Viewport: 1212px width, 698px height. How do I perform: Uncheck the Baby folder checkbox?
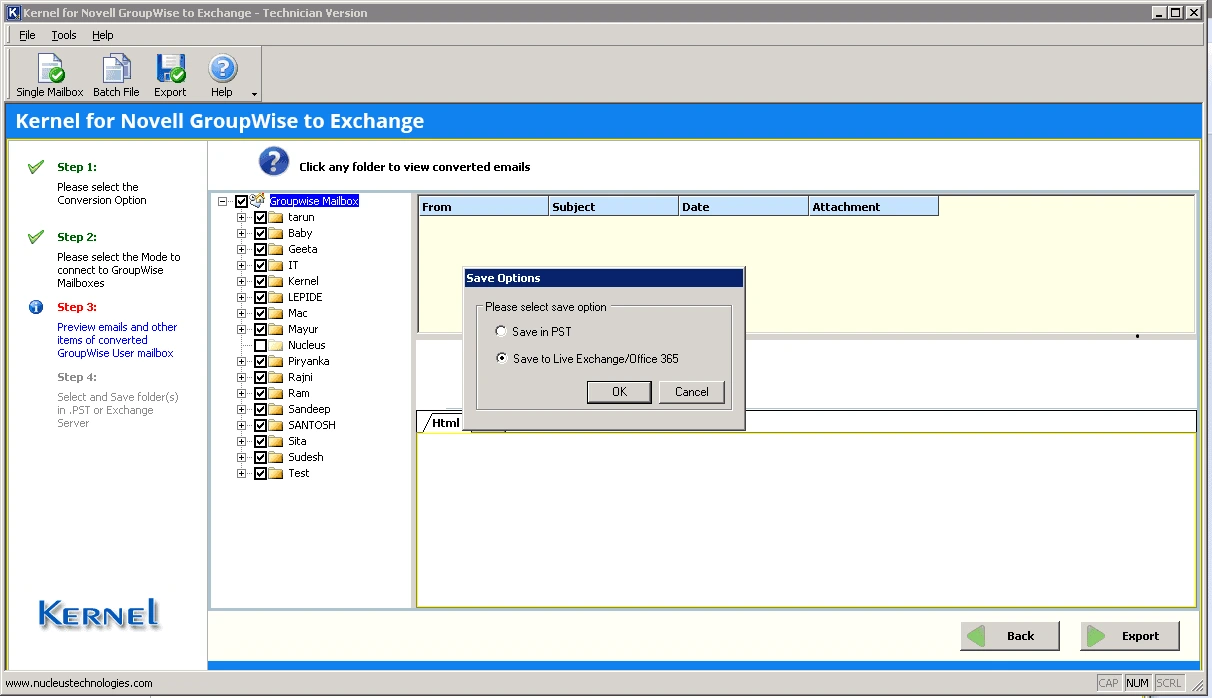260,233
